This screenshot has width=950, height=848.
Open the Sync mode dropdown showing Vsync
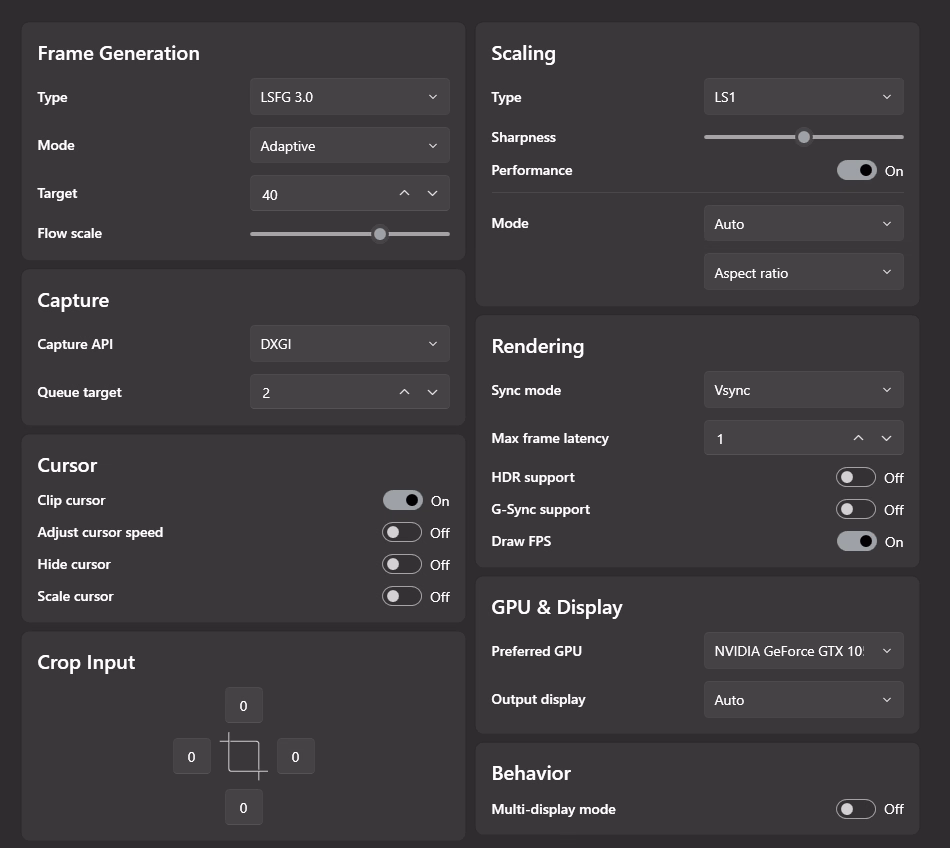click(x=803, y=389)
